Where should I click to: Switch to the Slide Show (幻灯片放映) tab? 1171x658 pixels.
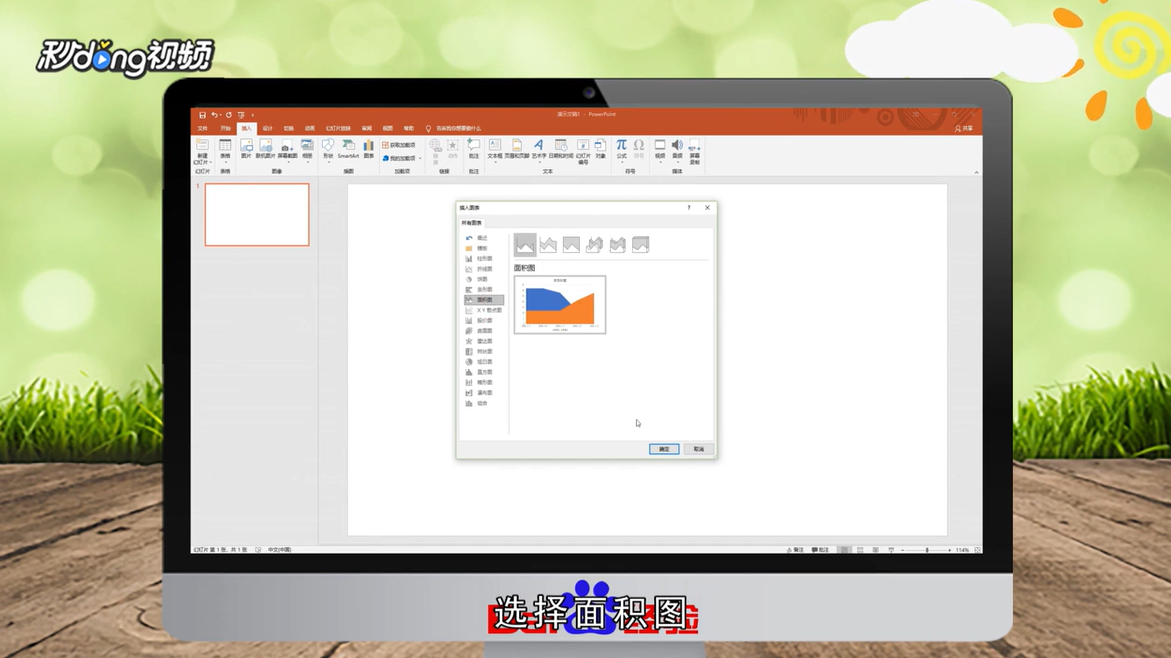click(338, 128)
